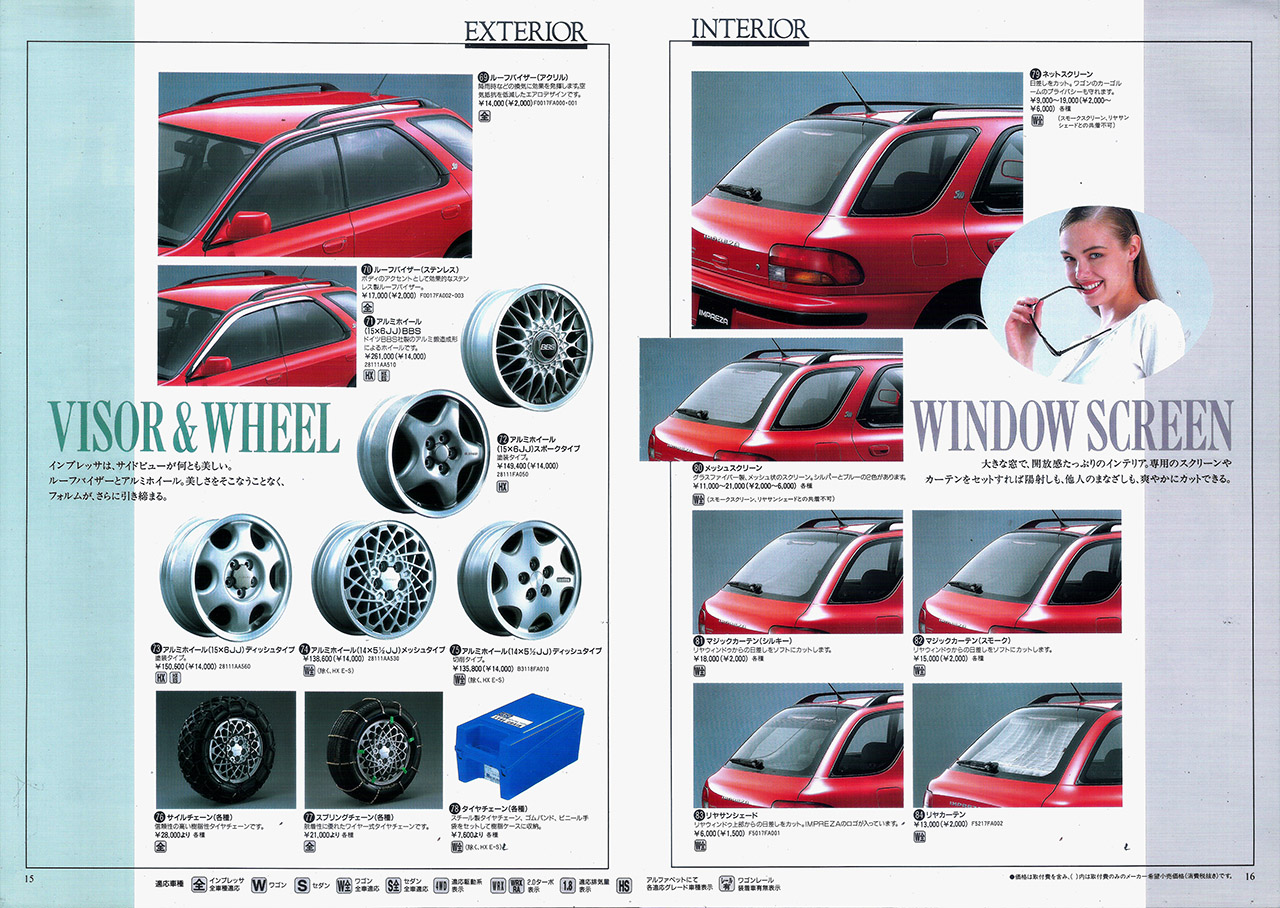Click the 全 Impreza all-models legend icon
Image resolution: width=1280 pixels, height=908 pixels.
click(x=199, y=885)
